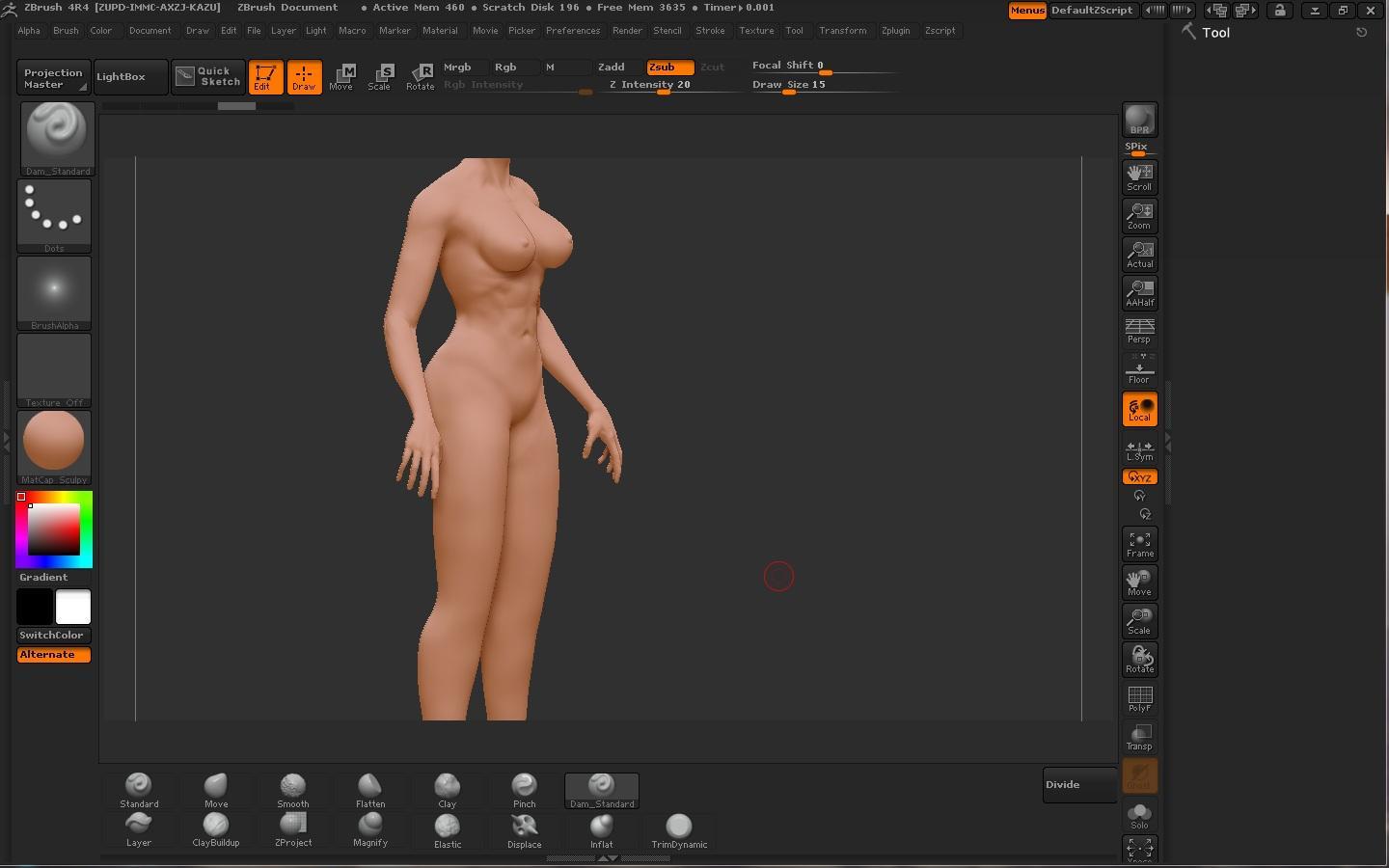This screenshot has width=1389, height=868.
Task: Select the Inflat brush
Action: coord(602,830)
